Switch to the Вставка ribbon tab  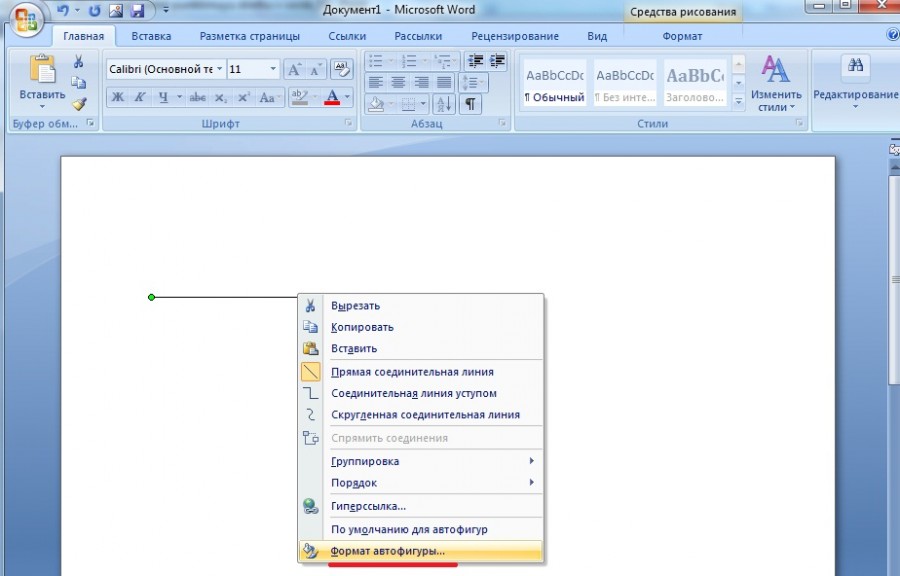151,36
